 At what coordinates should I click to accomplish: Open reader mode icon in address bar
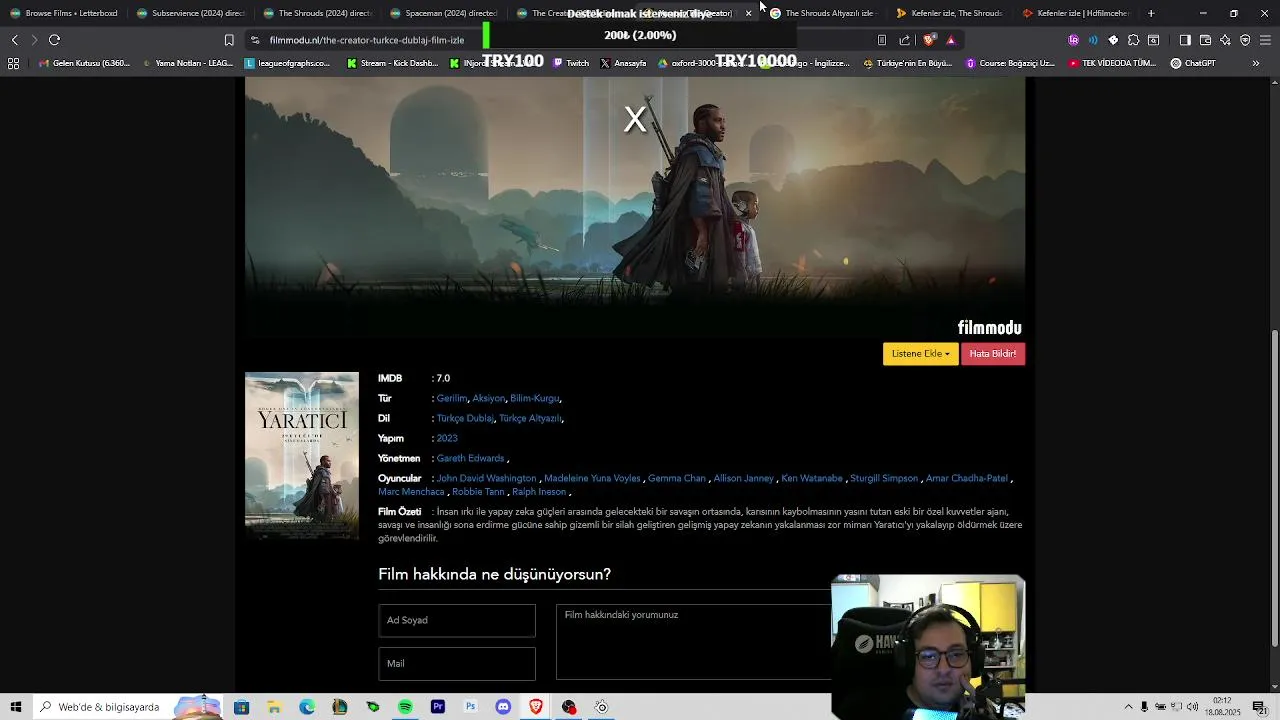pos(881,40)
